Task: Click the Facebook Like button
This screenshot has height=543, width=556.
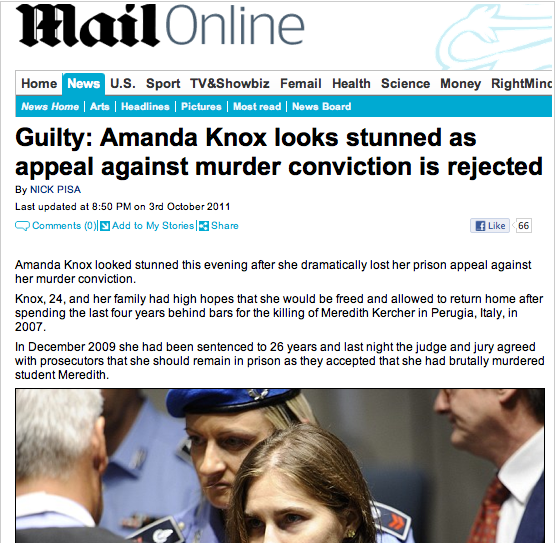Action: coord(490,226)
